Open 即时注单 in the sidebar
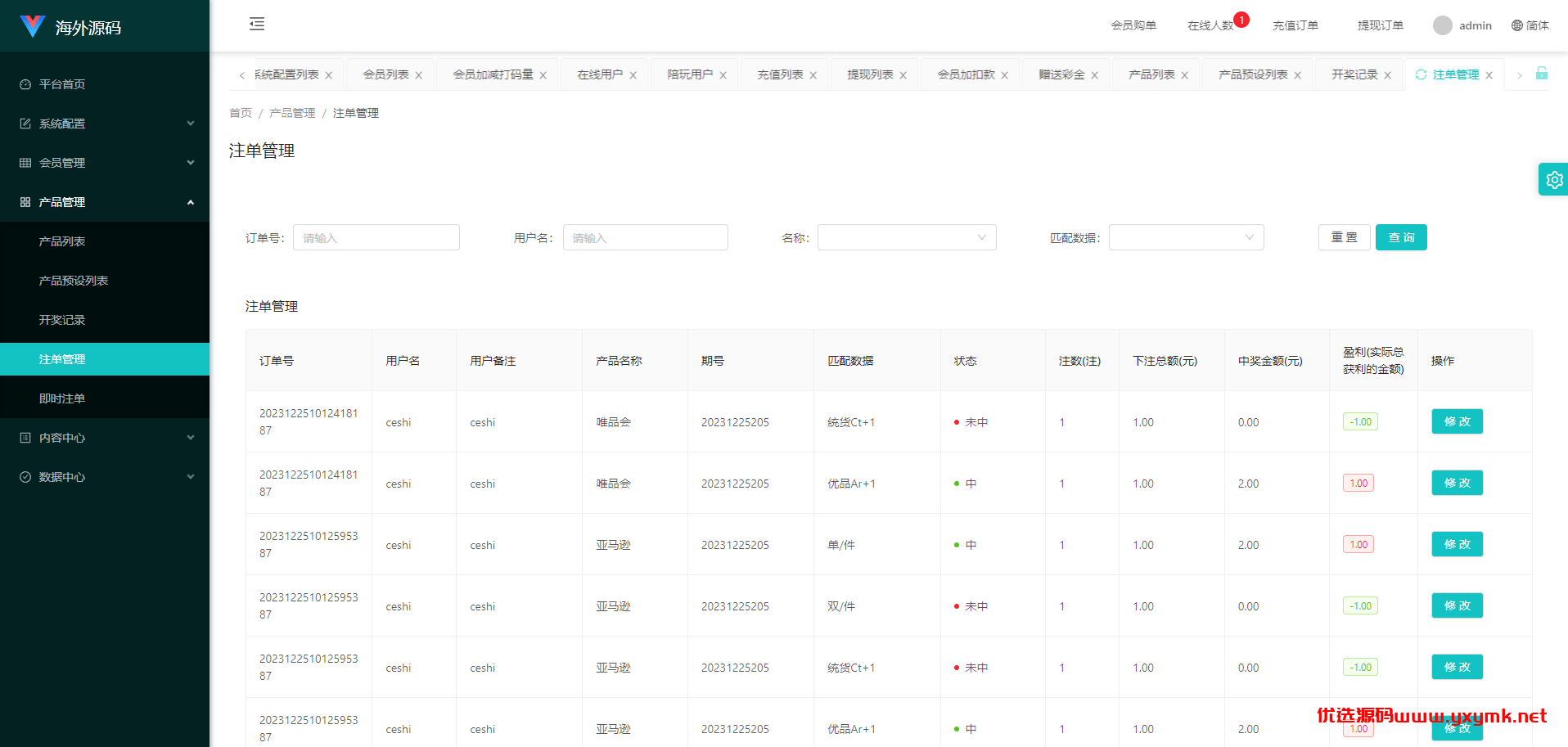1568x747 pixels. [105, 398]
